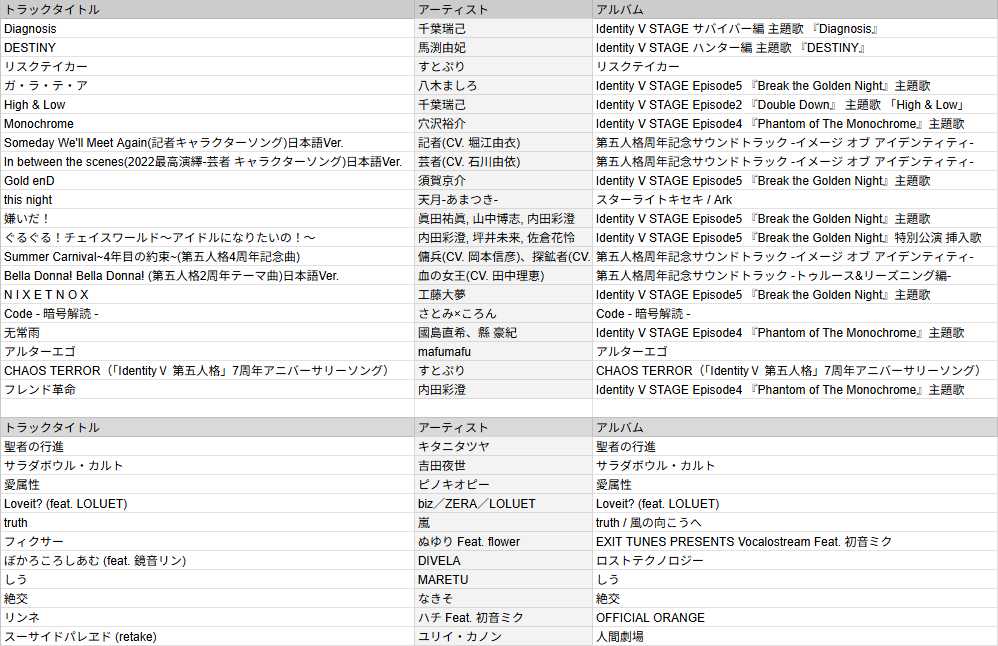This screenshot has height=646, width=998.
Task: Select artist cell "馬渕由妃"
Action: 503,48
